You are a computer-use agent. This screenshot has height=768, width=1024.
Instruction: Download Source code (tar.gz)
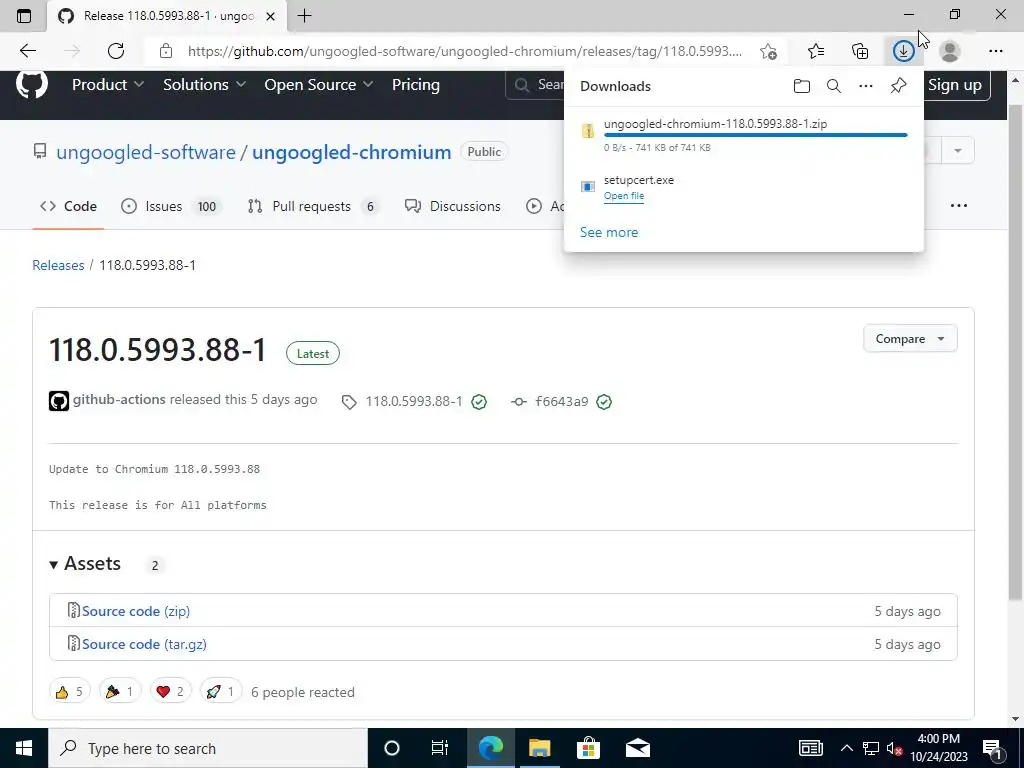(144, 644)
